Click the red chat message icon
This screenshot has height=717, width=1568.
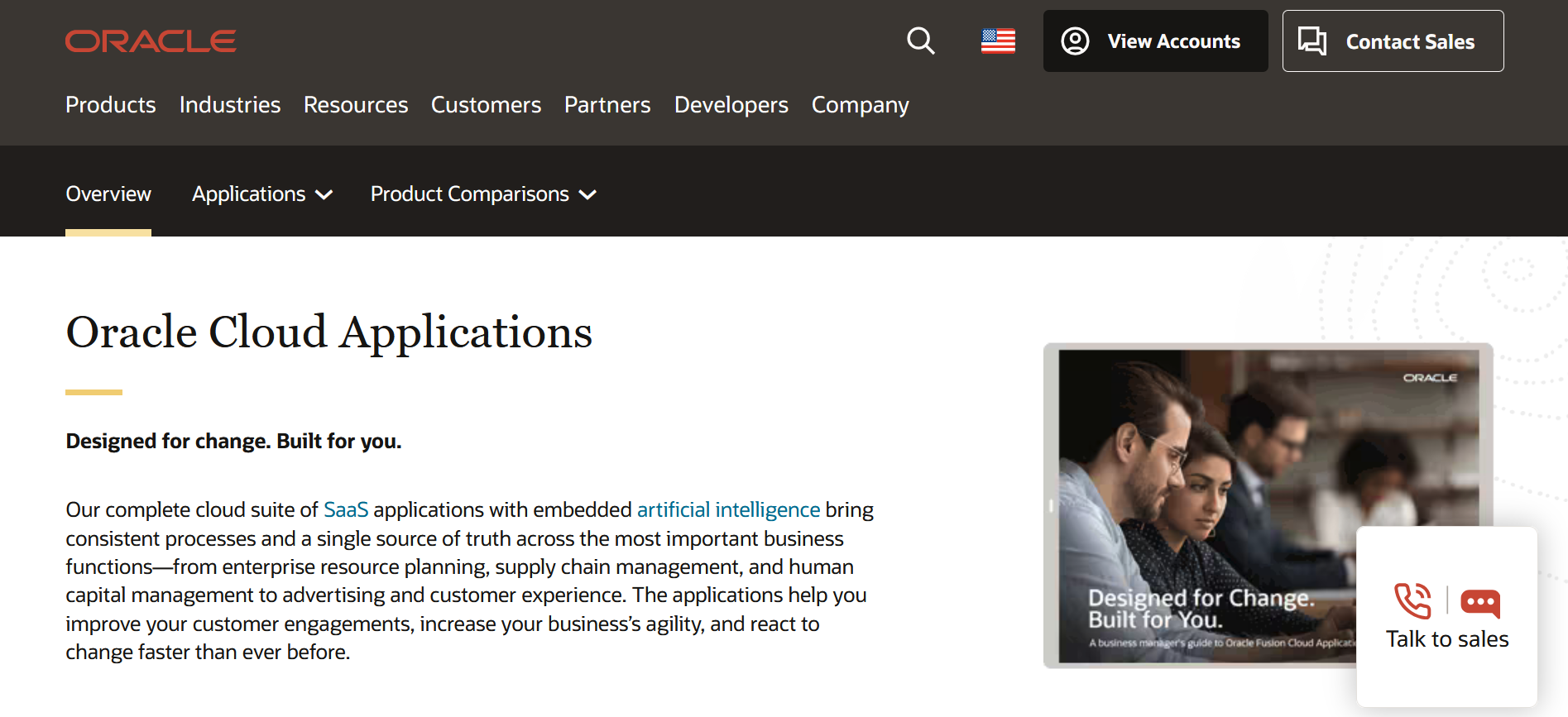coord(1480,602)
